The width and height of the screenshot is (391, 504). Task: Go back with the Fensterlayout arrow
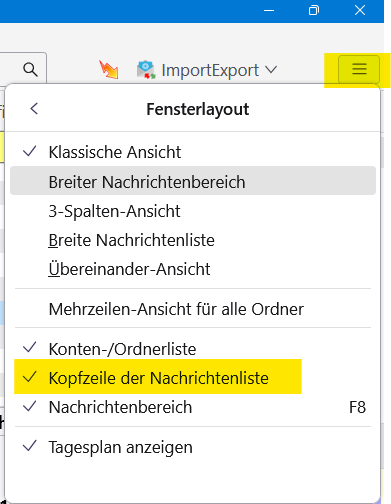point(34,109)
